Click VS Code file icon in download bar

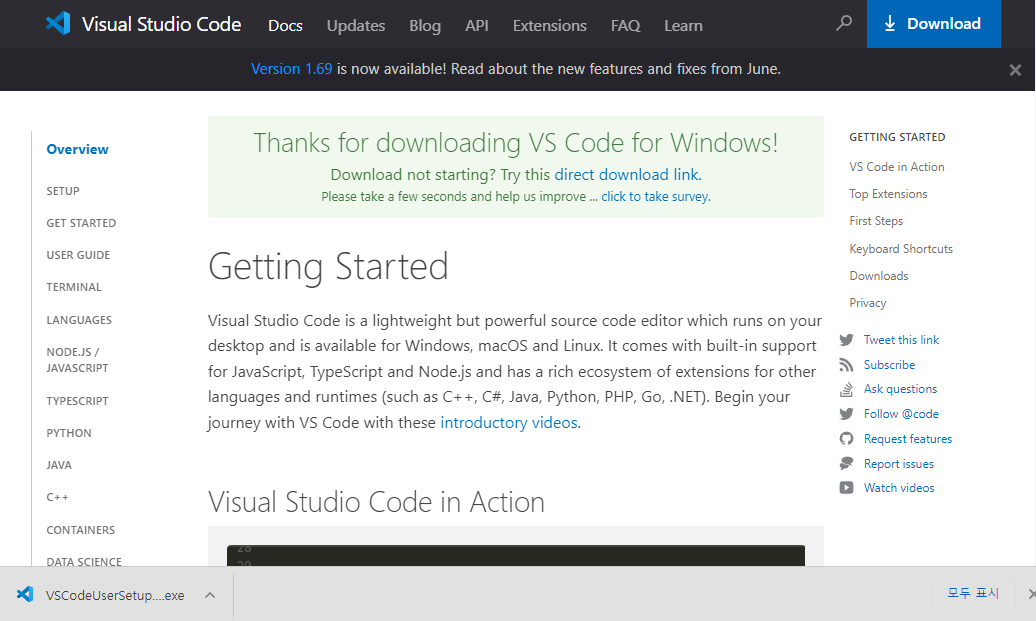pyautogui.click(x=25, y=595)
